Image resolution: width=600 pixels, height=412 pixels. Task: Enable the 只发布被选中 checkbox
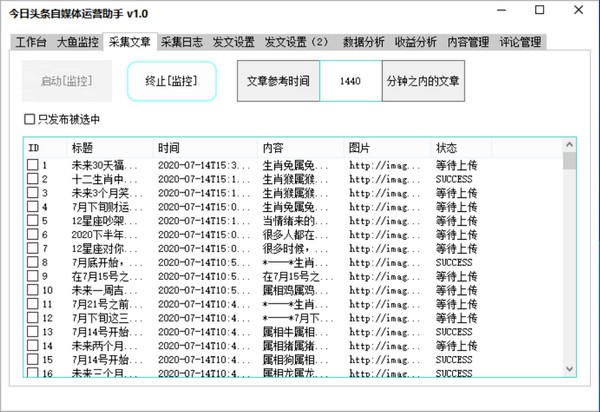(x=31, y=120)
